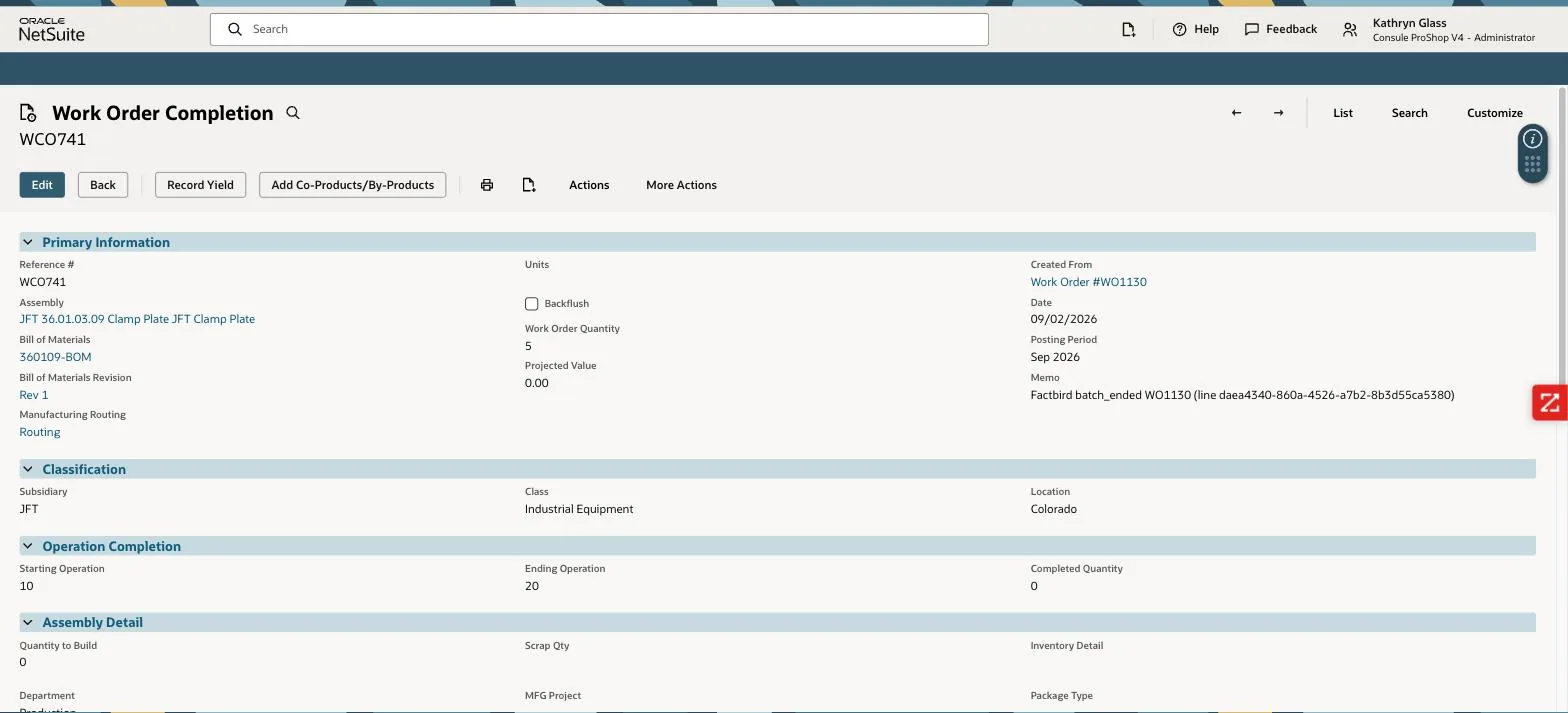Viewport: 1568px width, 713px height.
Task: Click the MFG Project label
Action: 553,695
